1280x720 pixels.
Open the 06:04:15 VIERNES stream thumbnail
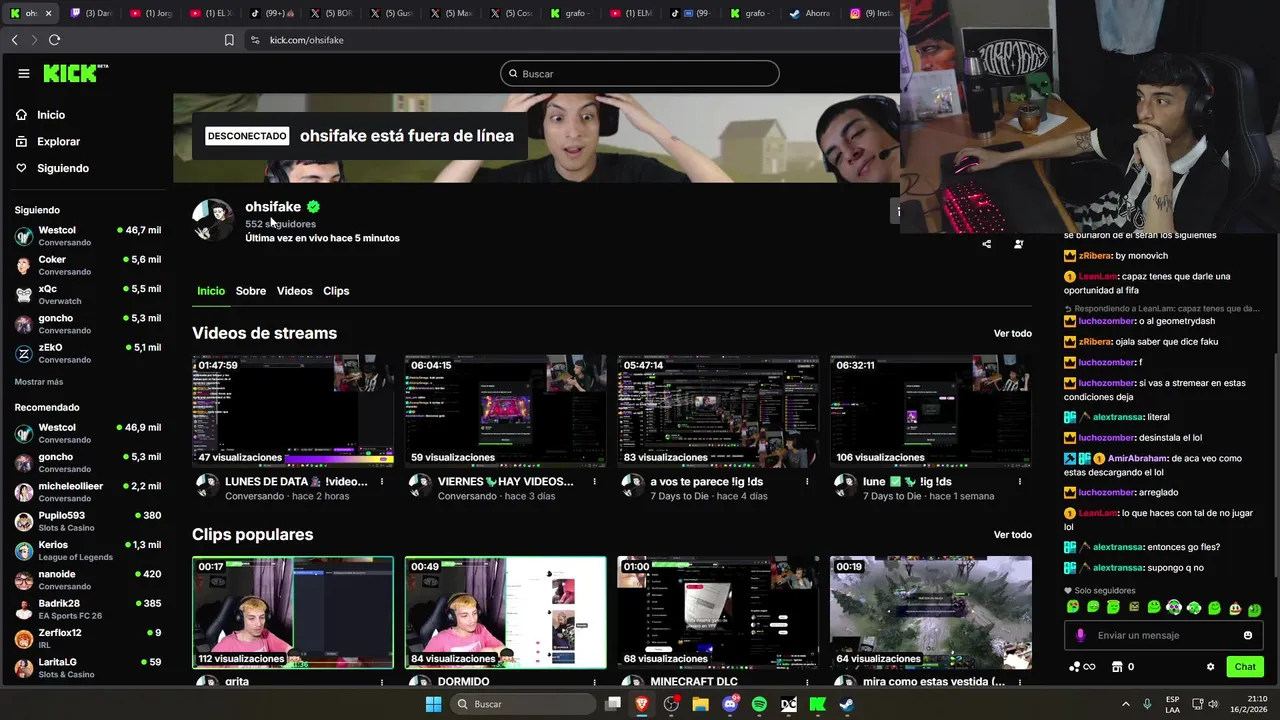[505, 410]
